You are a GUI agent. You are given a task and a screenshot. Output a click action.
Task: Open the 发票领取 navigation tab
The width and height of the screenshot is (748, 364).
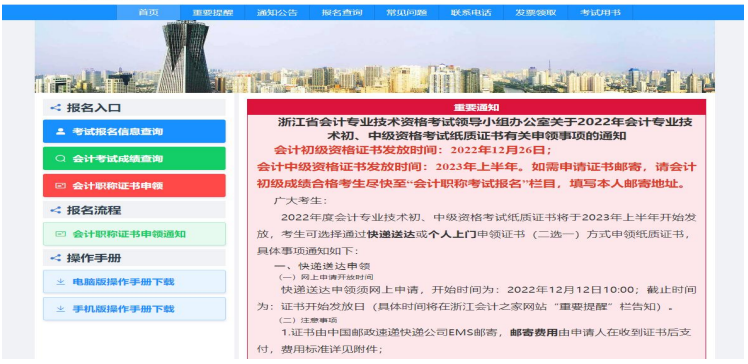pos(535,12)
